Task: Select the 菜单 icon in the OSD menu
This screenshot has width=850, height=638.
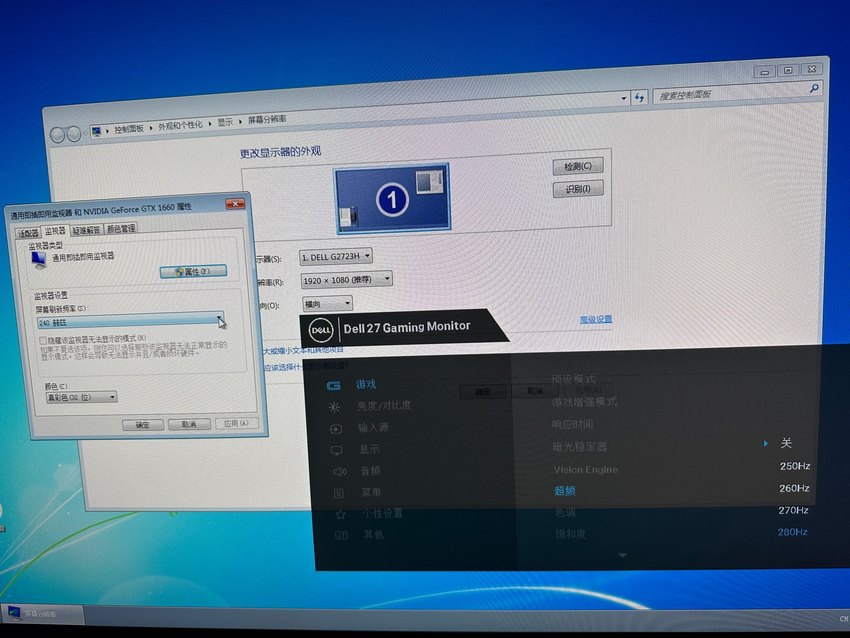Action: tap(338, 493)
